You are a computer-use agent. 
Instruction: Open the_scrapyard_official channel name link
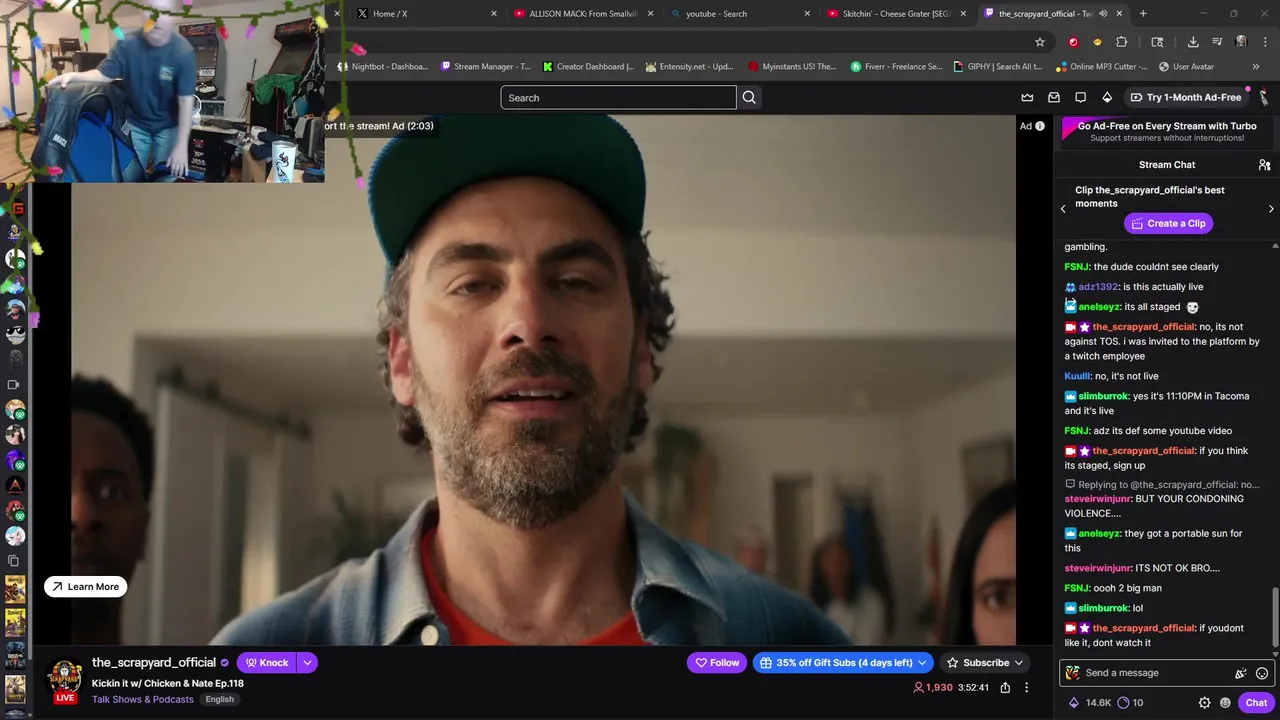pyautogui.click(x=154, y=662)
